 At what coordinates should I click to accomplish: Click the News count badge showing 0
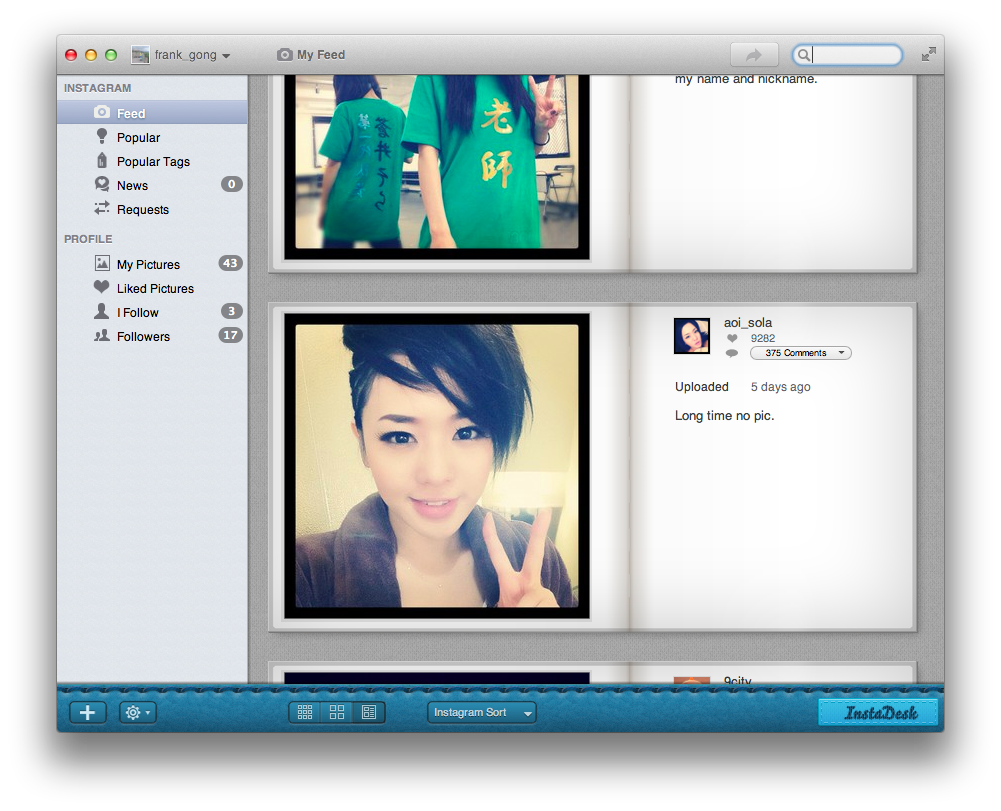[x=231, y=185]
